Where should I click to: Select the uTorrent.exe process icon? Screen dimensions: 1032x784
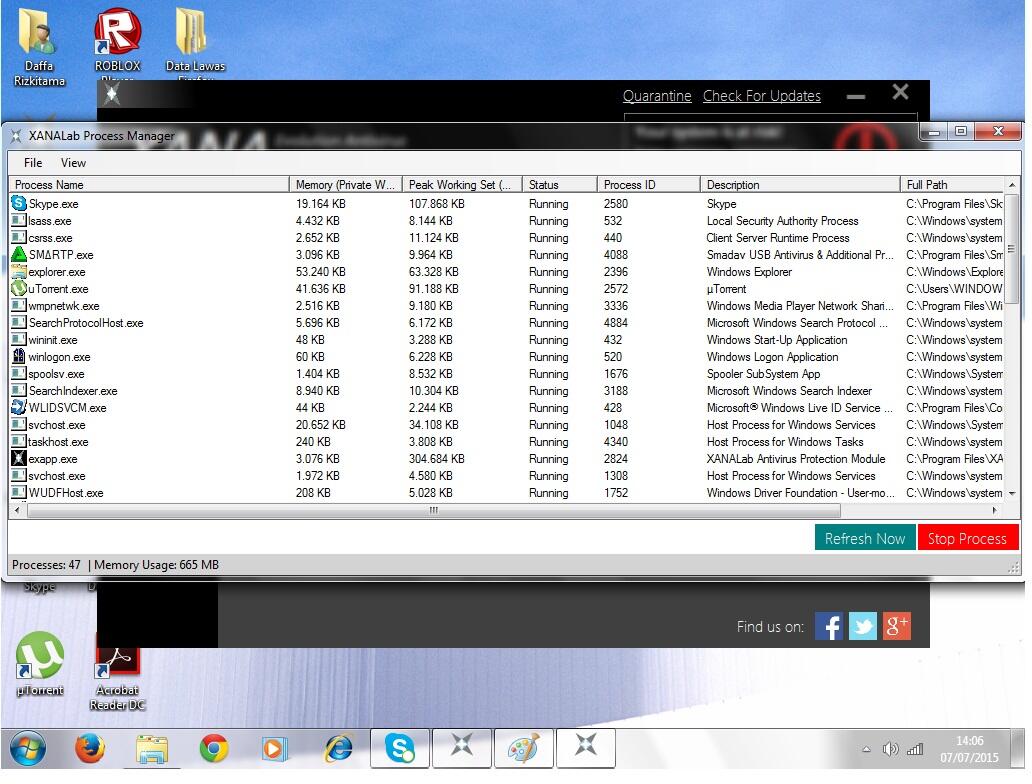click(19, 288)
